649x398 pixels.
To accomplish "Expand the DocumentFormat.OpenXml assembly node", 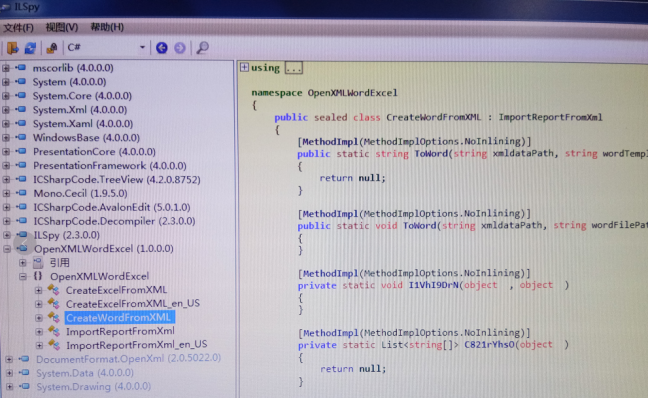I will click(x=8, y=359).
